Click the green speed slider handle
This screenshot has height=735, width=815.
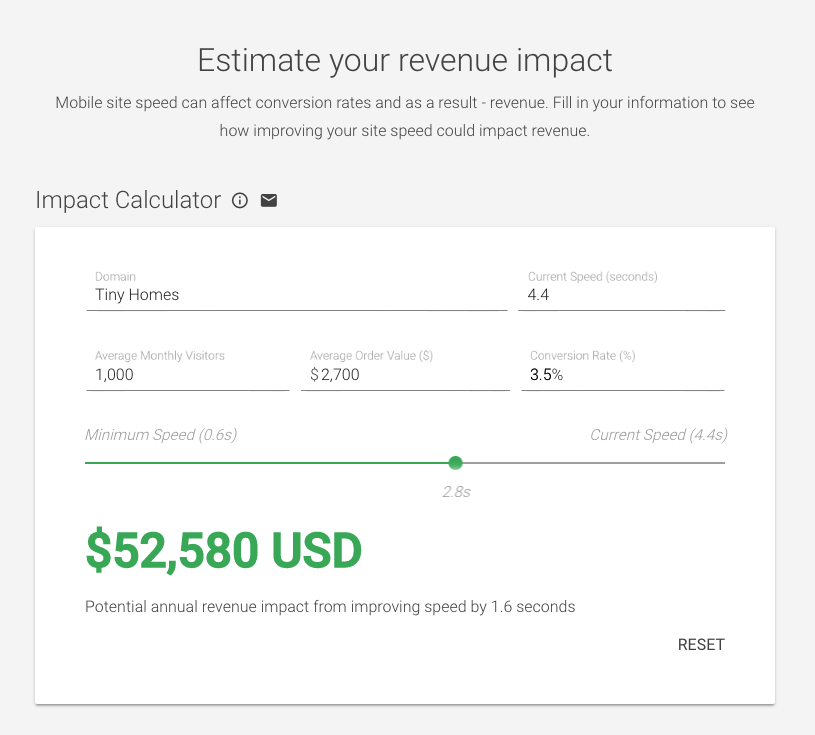pyautogui.click(x=455, y=463)
